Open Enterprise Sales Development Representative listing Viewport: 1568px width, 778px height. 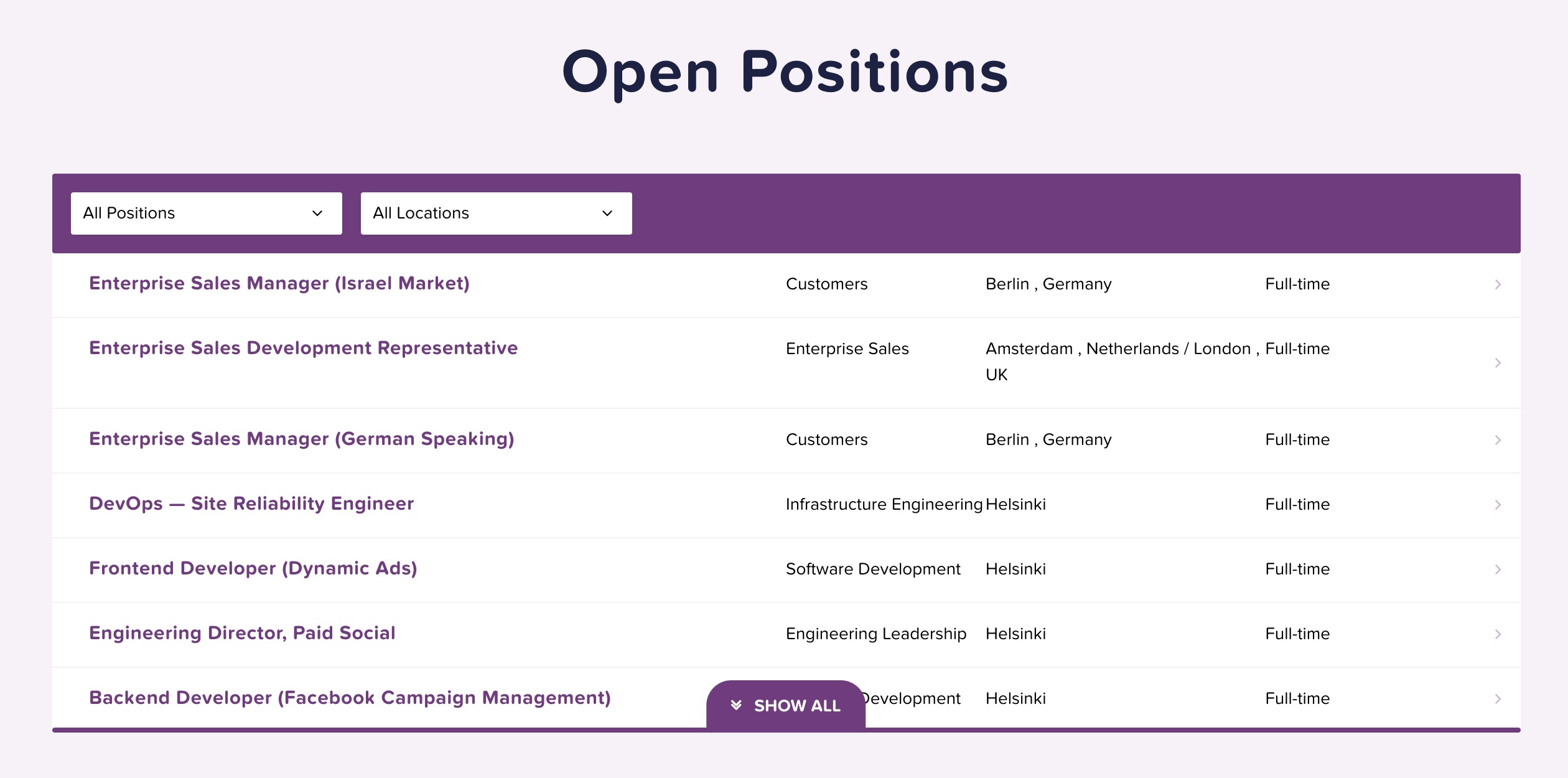tap(303, 349)
